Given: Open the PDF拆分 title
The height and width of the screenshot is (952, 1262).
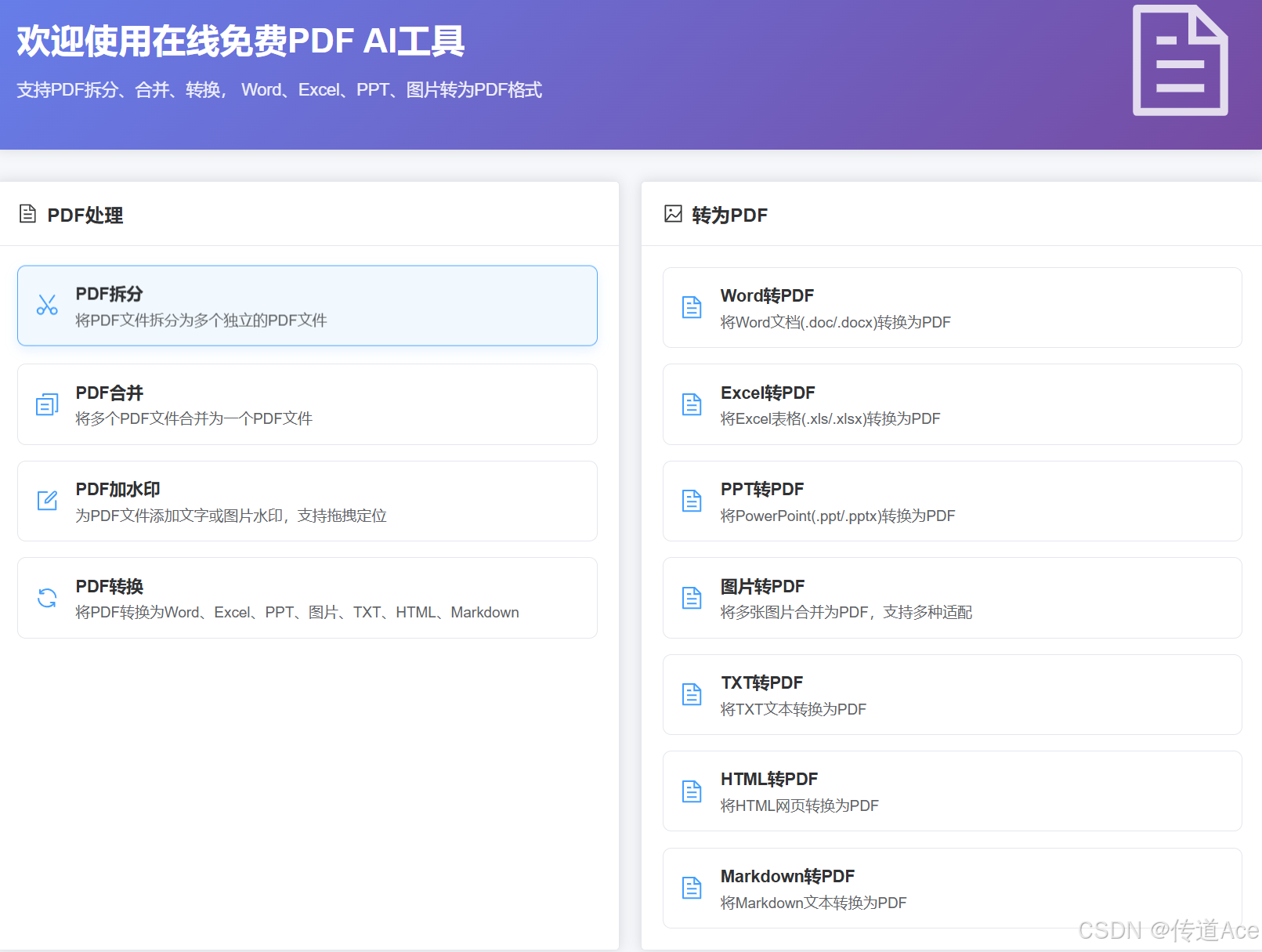Looking at the screenshot, I should pos(109,294).
